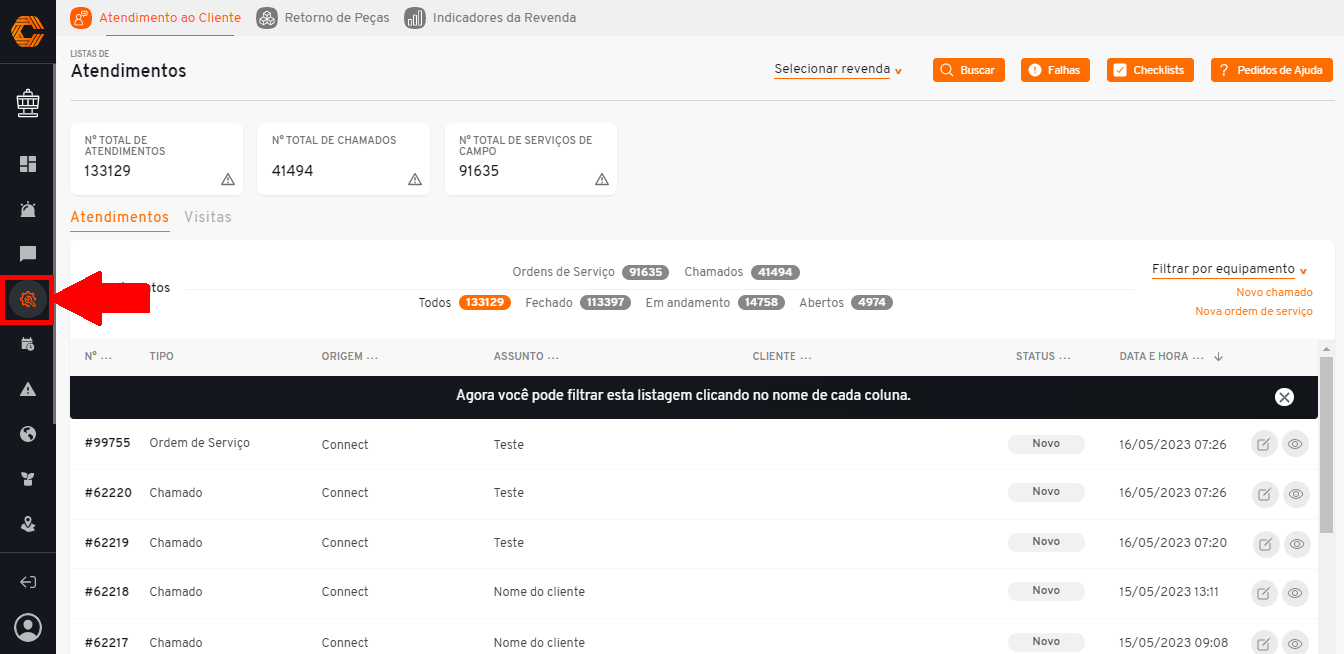Open the Filtrar por equipamento dropdown
This screenshot has width=1344, height=654.
tap(1230, 270)
